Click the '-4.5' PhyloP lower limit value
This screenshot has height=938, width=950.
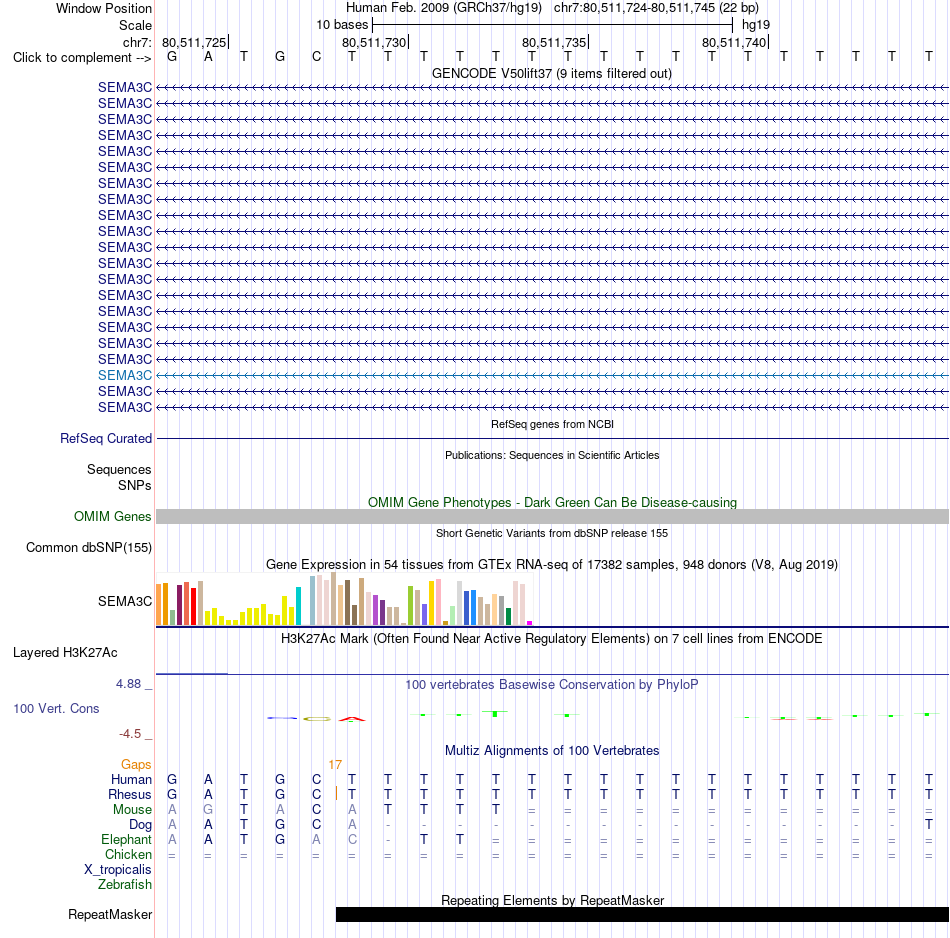(x=130, y=734)
